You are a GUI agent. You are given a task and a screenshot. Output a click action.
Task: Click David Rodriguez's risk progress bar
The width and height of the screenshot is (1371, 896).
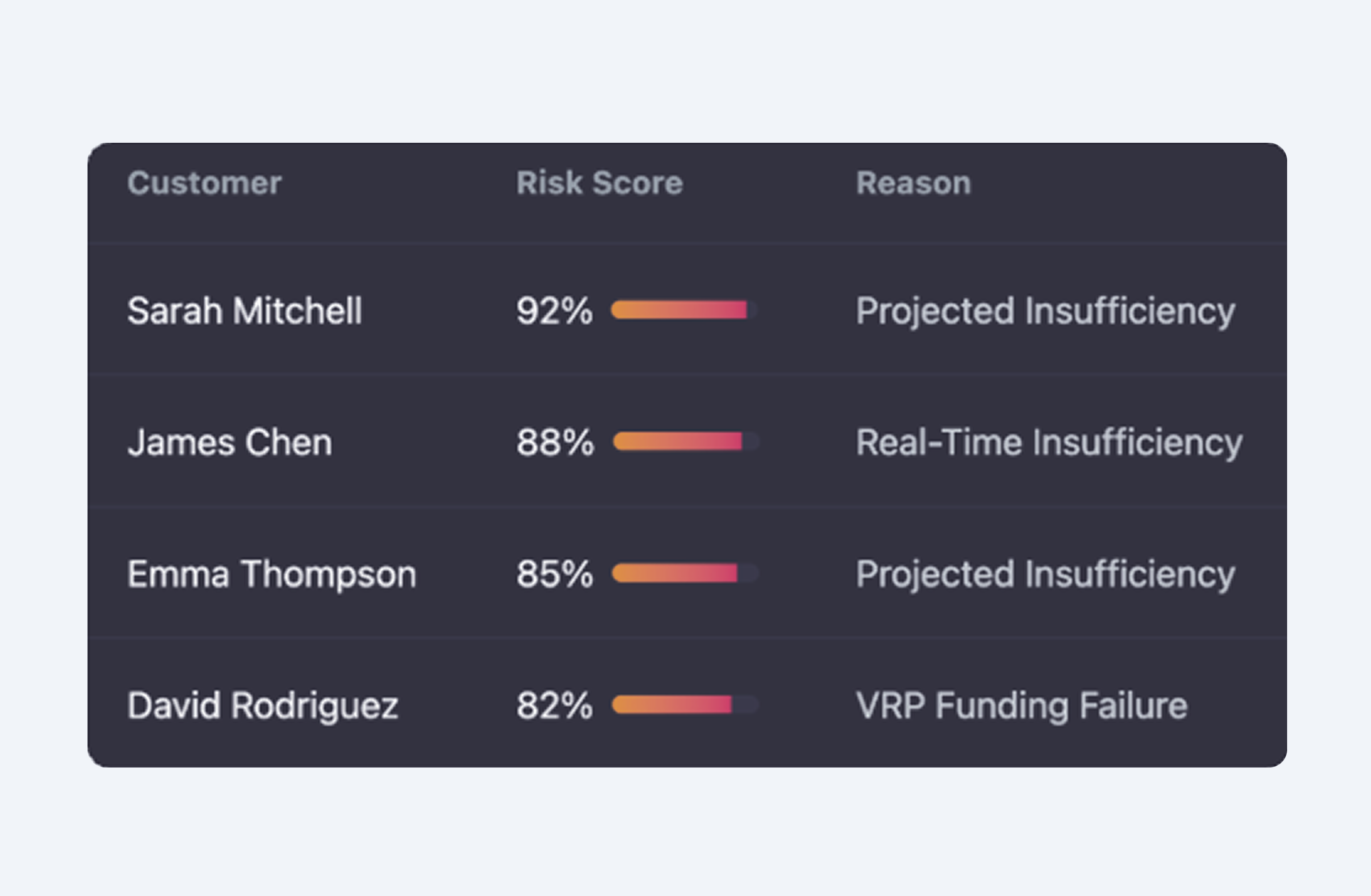[x=685, y=704]
